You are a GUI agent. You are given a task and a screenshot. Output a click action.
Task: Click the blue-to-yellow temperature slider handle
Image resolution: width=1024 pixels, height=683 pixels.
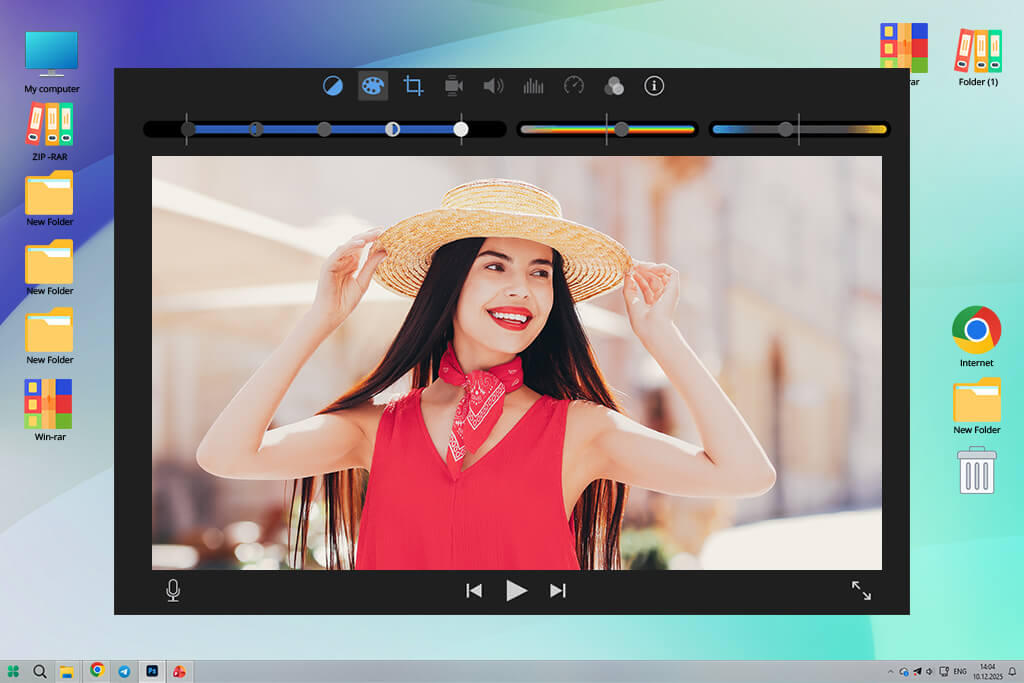tap(786, 129)
